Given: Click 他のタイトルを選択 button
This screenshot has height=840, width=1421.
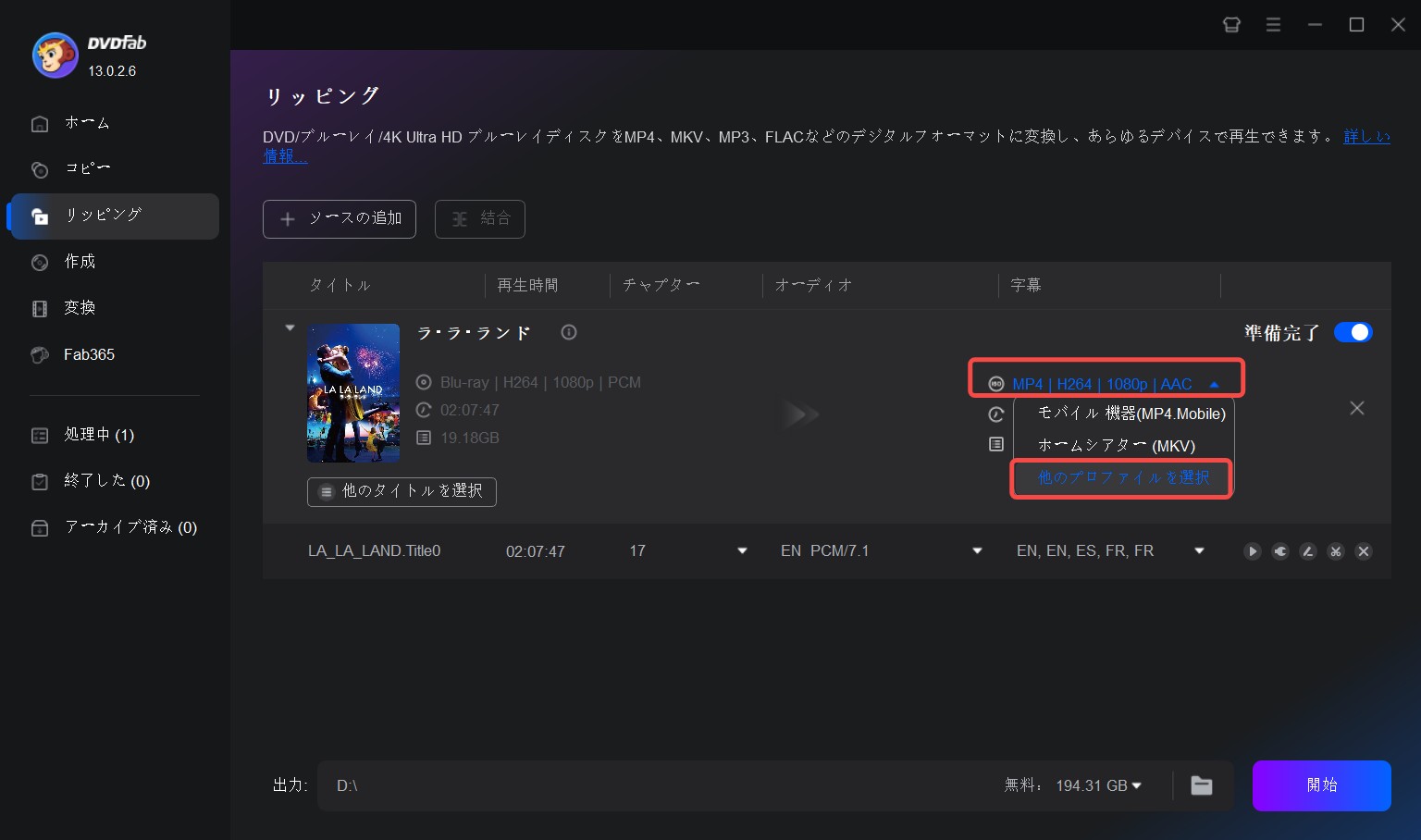Looking at the screenshot, I should pyautogui.click(x=402, y=491).
